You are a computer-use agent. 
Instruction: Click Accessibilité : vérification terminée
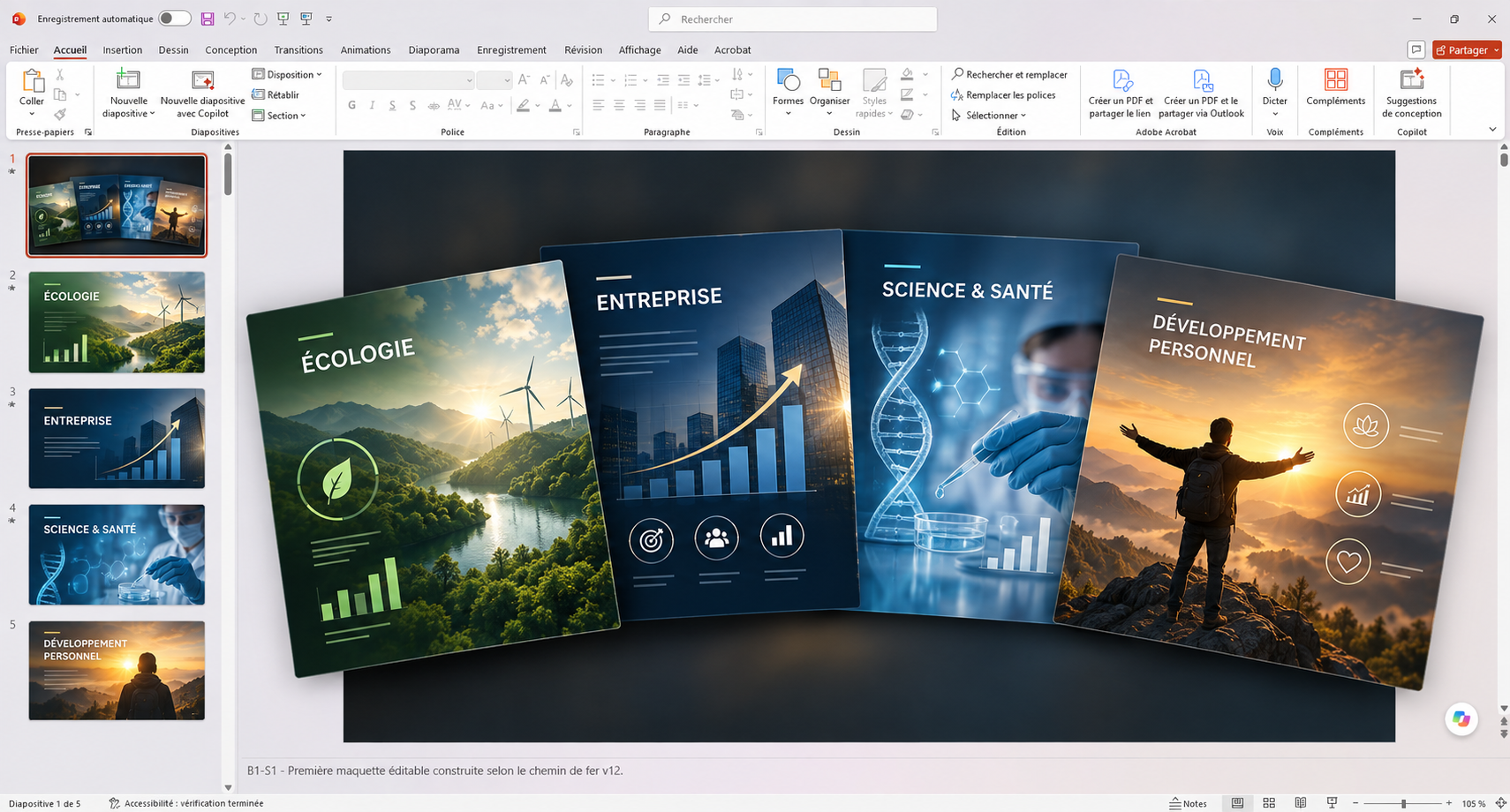(186, 803)
